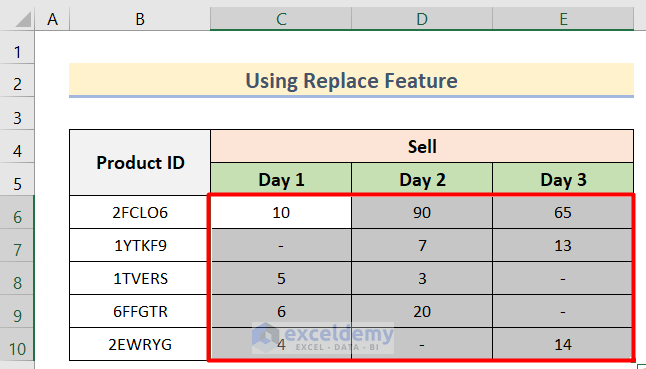Click the Day 2 cell with value 7
Viewport: 646px width, 369px height.
tap(422, 245)
